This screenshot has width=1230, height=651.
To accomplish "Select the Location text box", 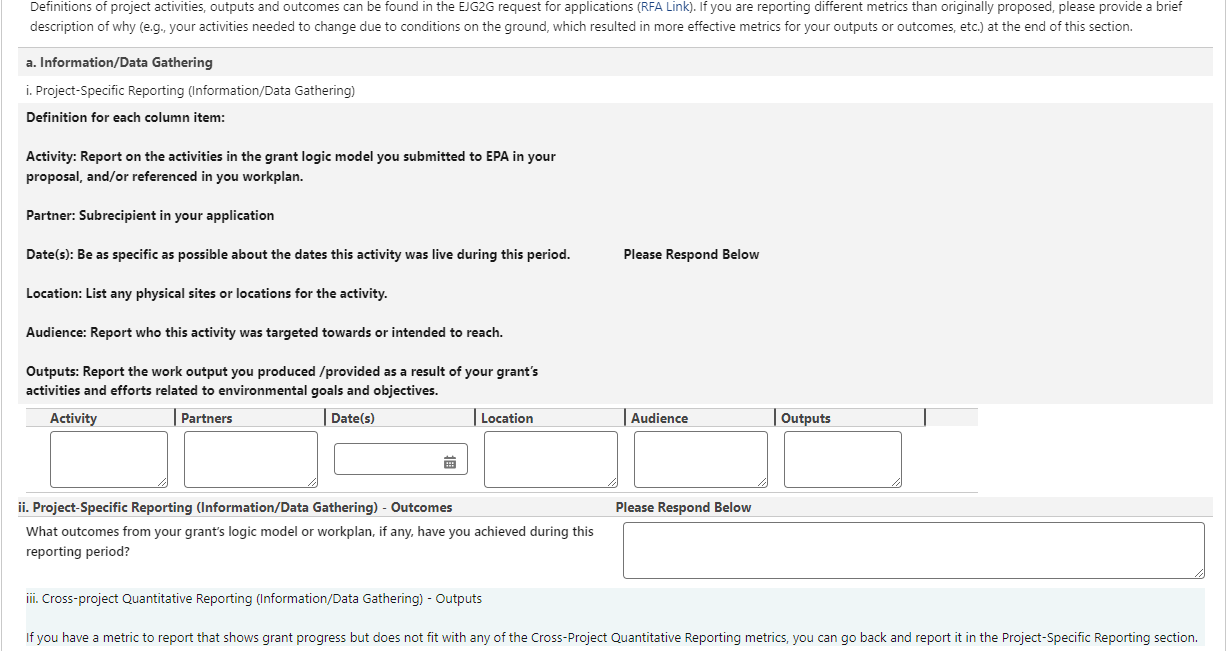I will [550, 459].
